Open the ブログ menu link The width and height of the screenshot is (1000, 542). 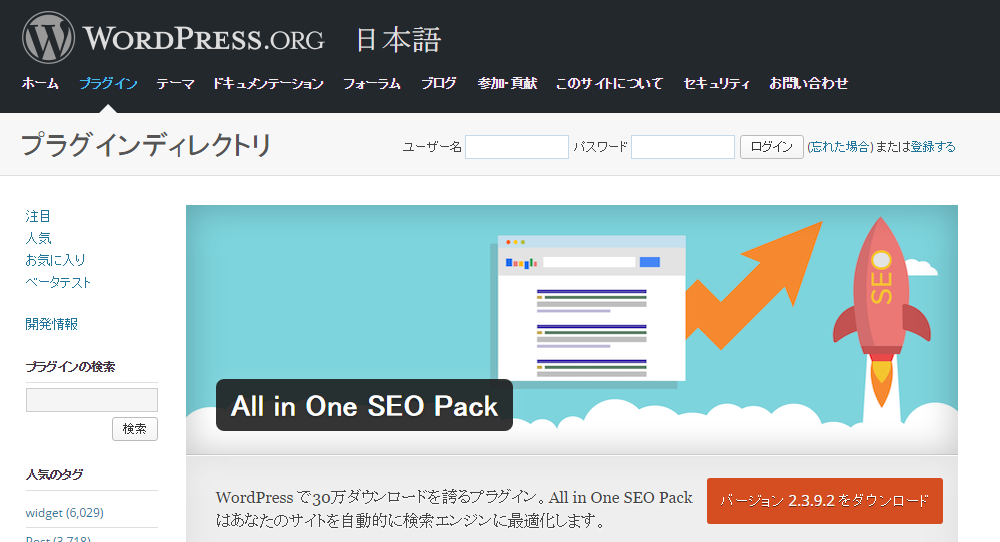point(439,84)
